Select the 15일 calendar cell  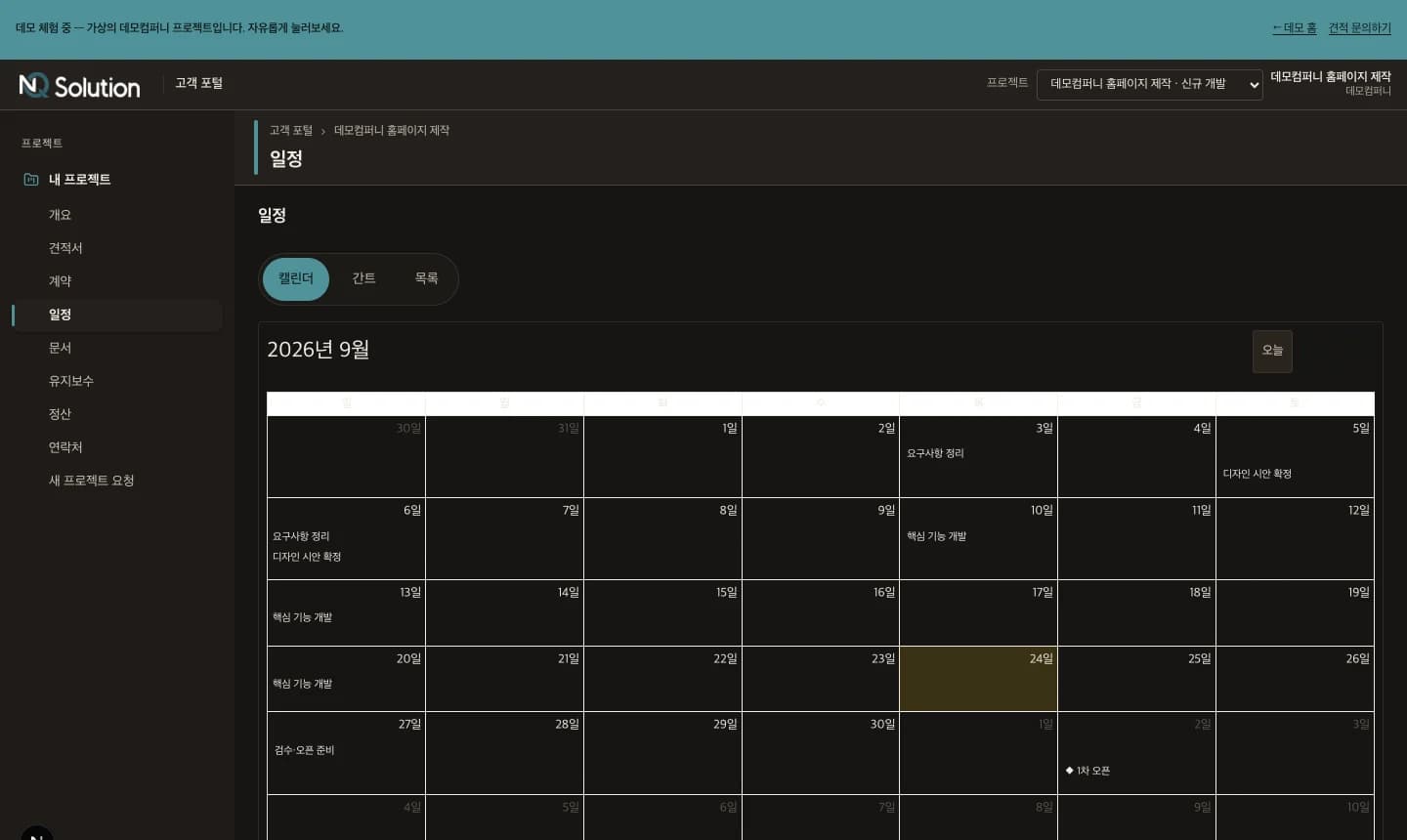pos(662,612)
